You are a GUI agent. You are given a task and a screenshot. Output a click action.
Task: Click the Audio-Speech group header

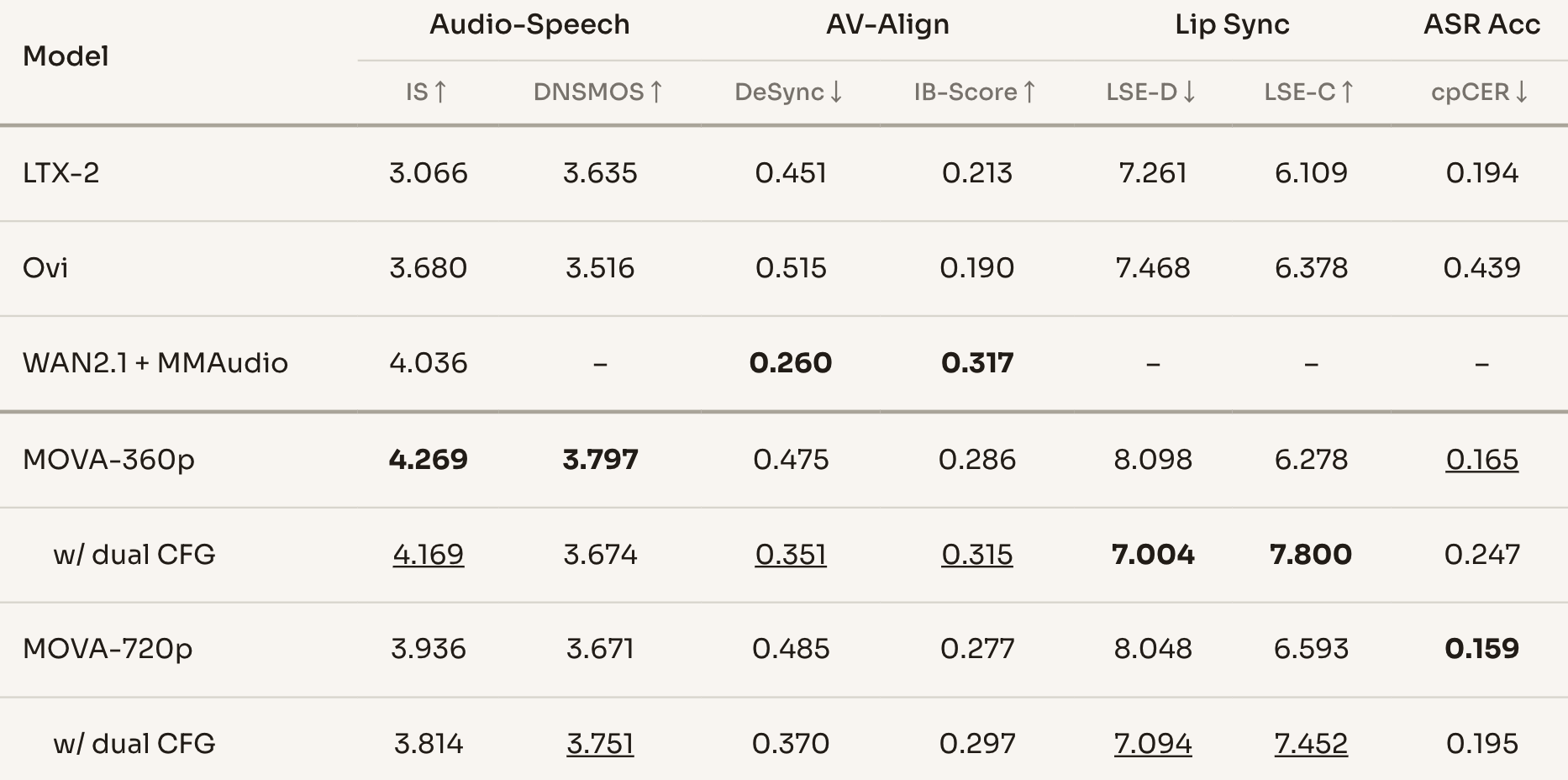point(529,24)
